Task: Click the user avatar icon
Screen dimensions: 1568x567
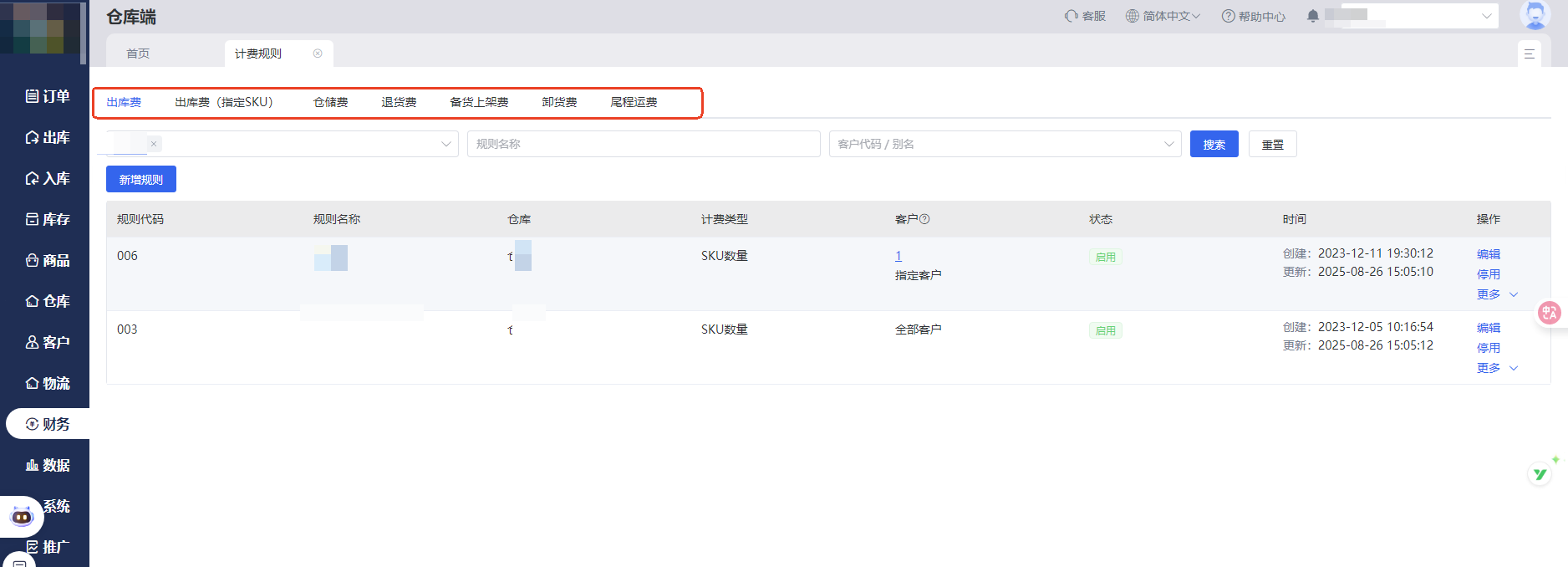Action: (x=1535, y=14)
